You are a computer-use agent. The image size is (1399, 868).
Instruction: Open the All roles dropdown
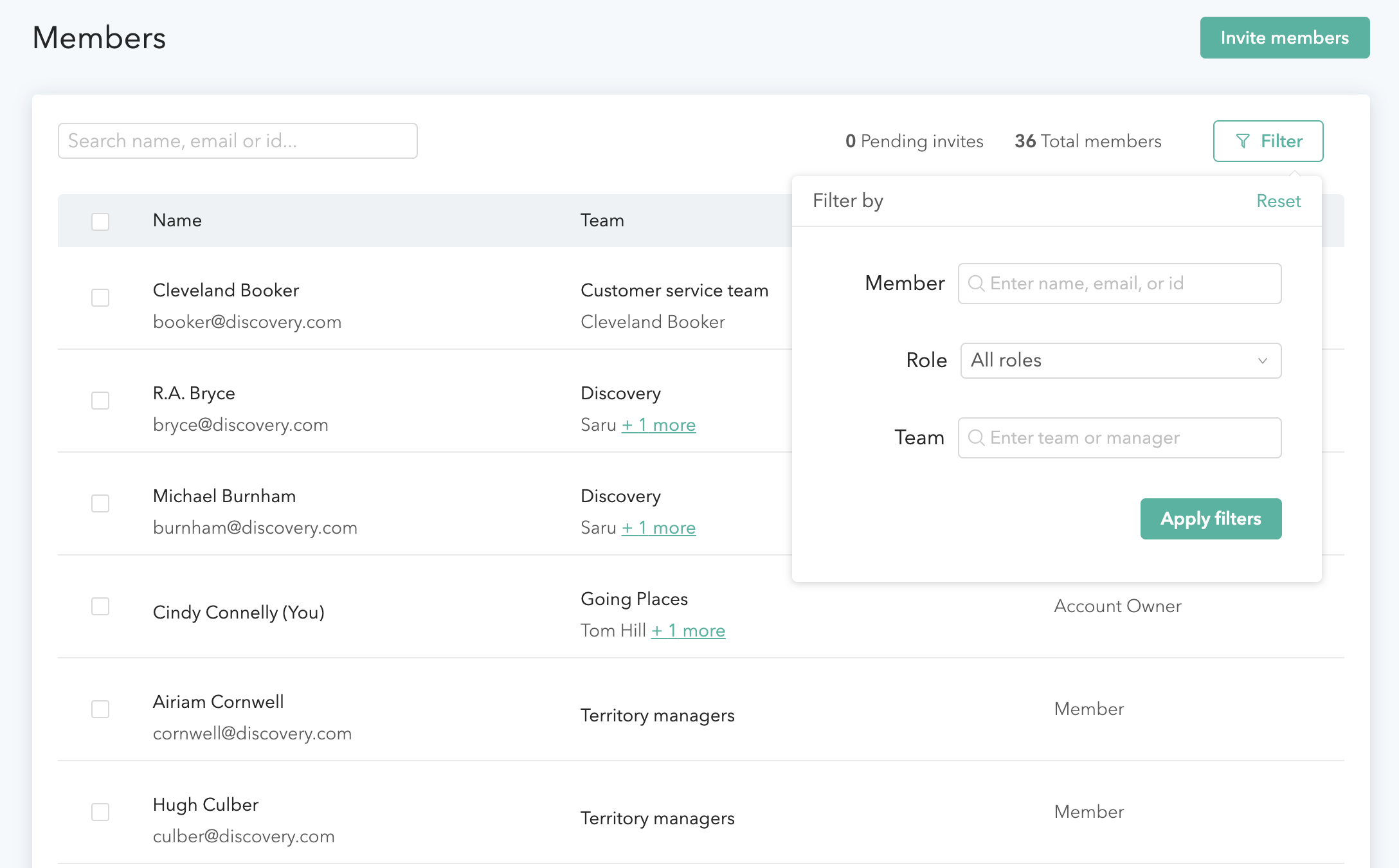pos(1119,361)
